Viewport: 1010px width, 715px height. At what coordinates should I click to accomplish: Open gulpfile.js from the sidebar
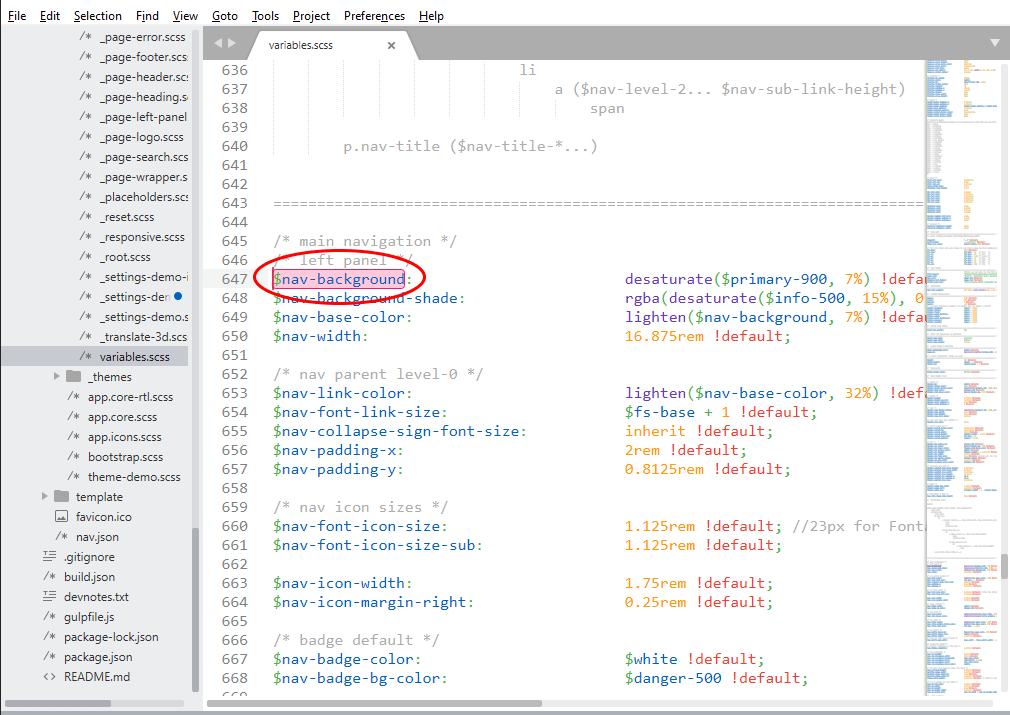[89, 617]
